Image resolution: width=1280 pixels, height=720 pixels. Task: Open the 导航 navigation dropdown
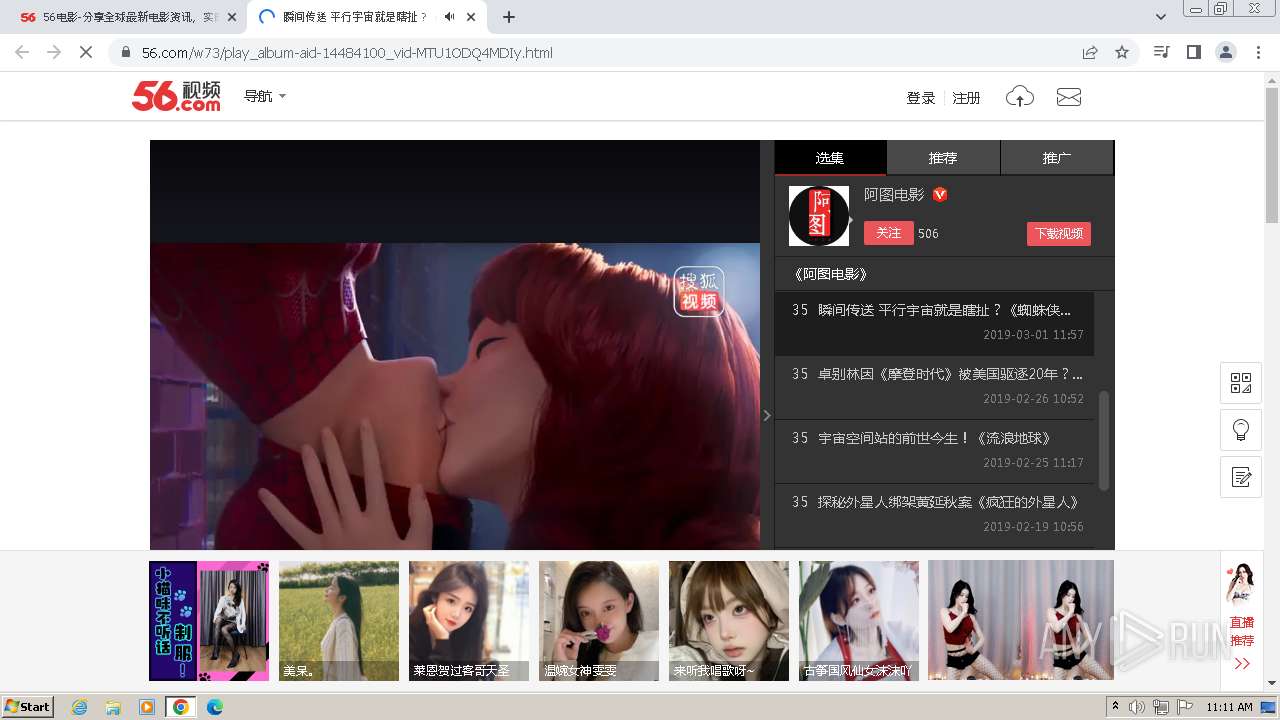(265, 96)
